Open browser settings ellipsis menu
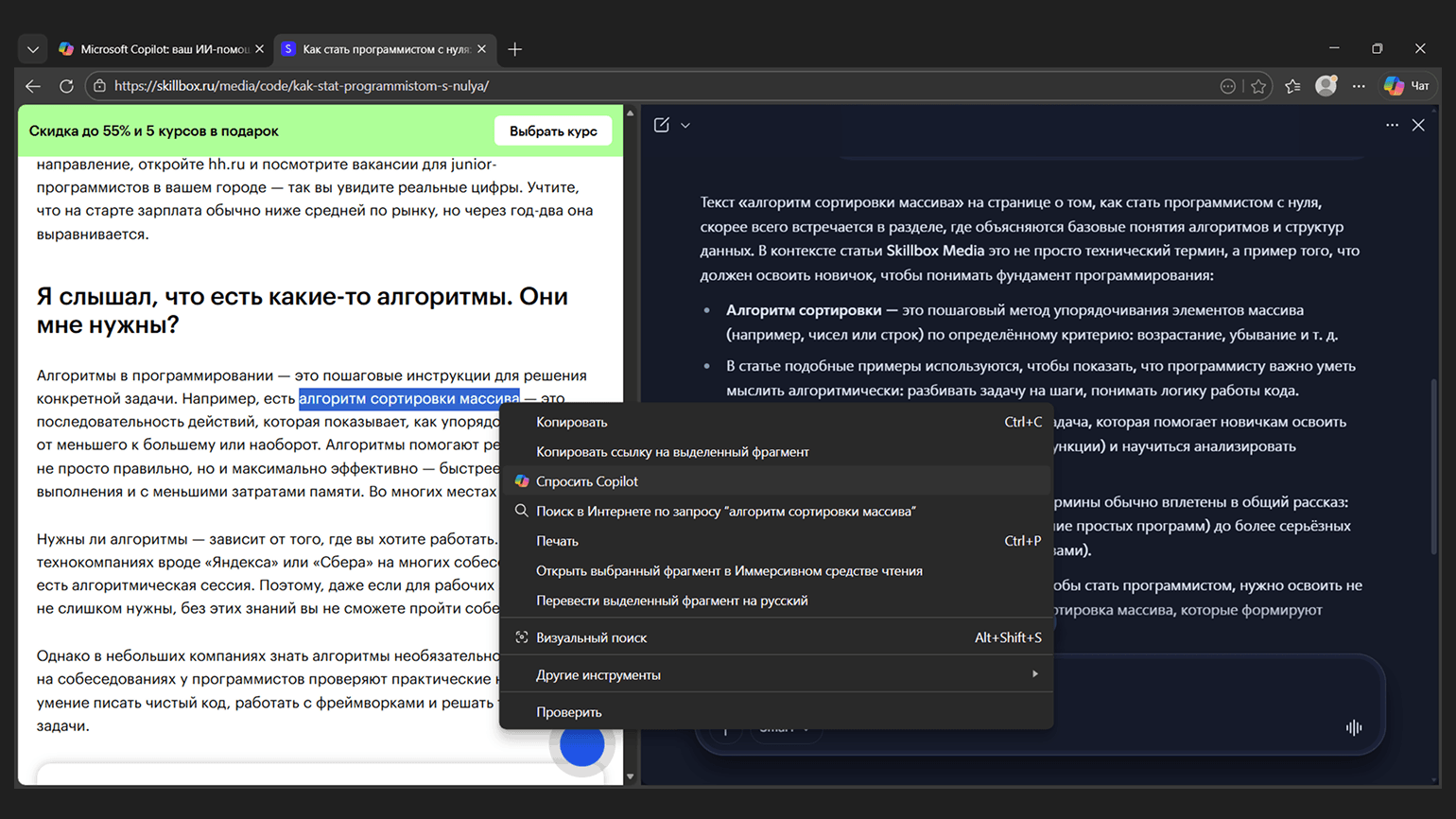Image resolution: width=1456 pixels, height=819 pixels. [x=1359, y=86]
